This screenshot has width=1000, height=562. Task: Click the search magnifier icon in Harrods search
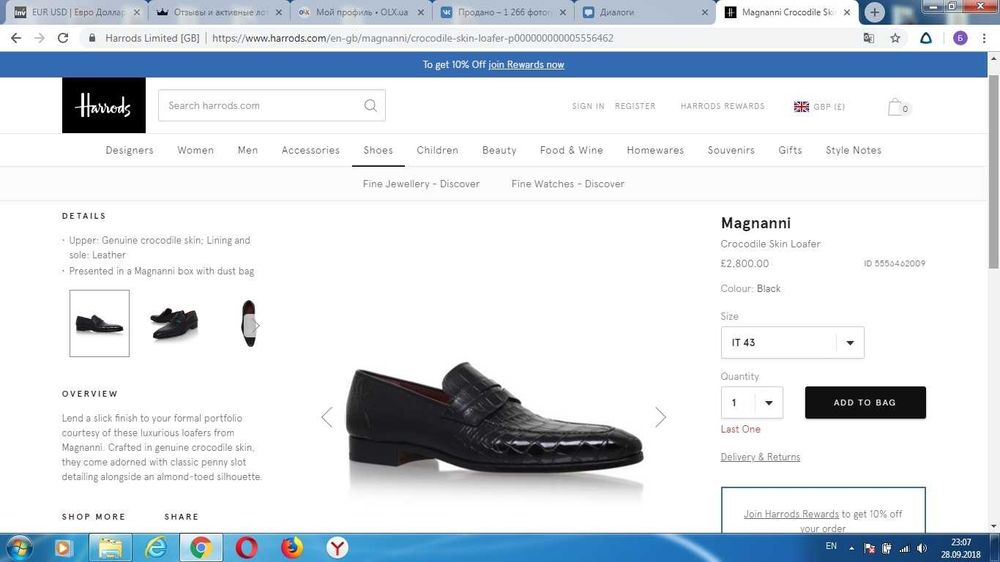coord(371,105)
